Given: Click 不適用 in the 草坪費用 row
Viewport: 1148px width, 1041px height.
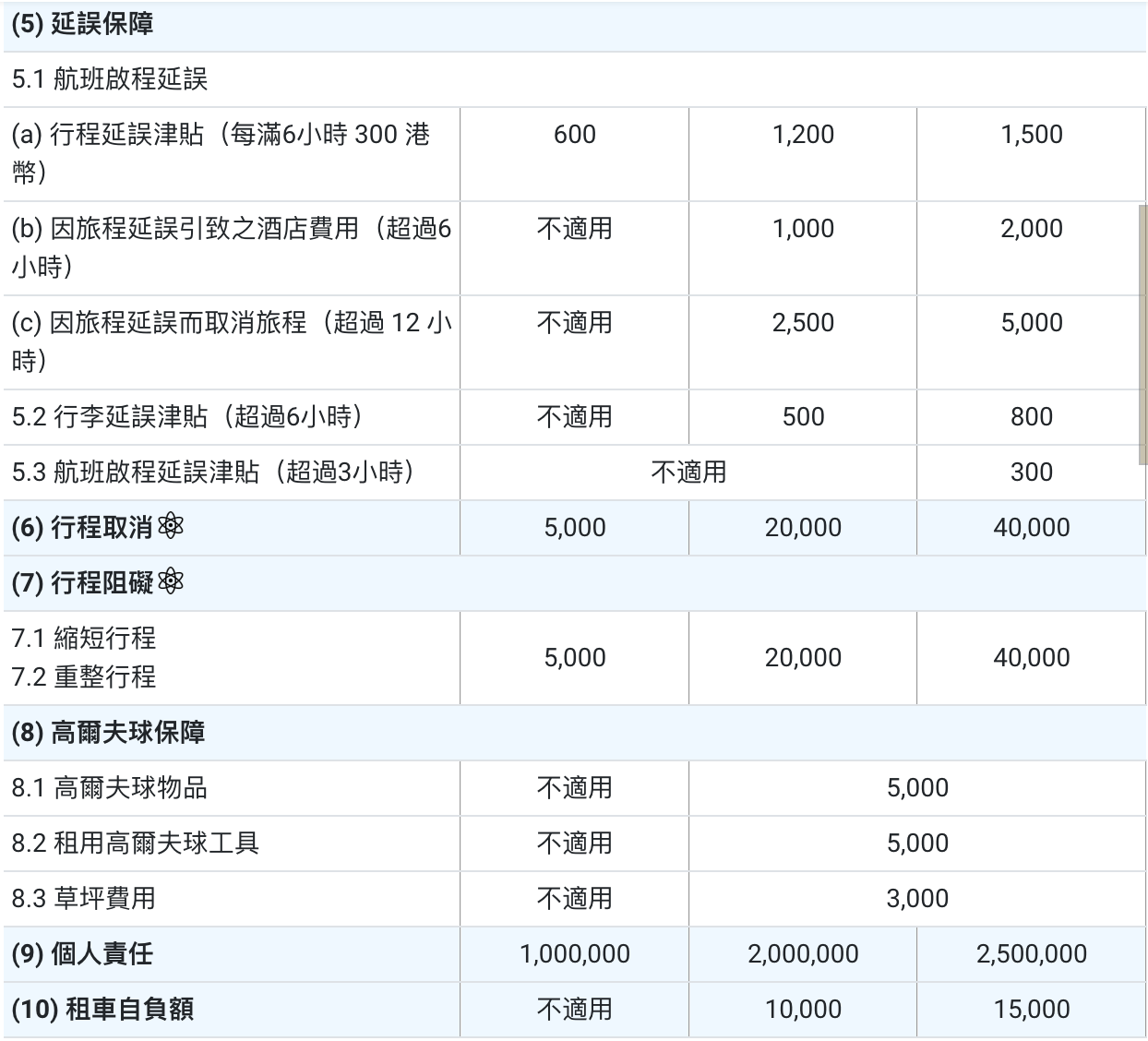Looking at the screenshot, I should 575,899.
